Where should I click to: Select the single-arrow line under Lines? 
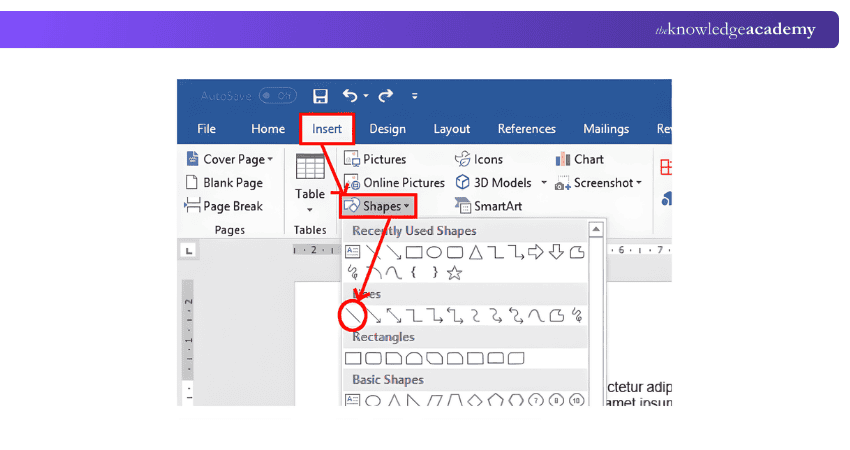click(x=374, y=316)
